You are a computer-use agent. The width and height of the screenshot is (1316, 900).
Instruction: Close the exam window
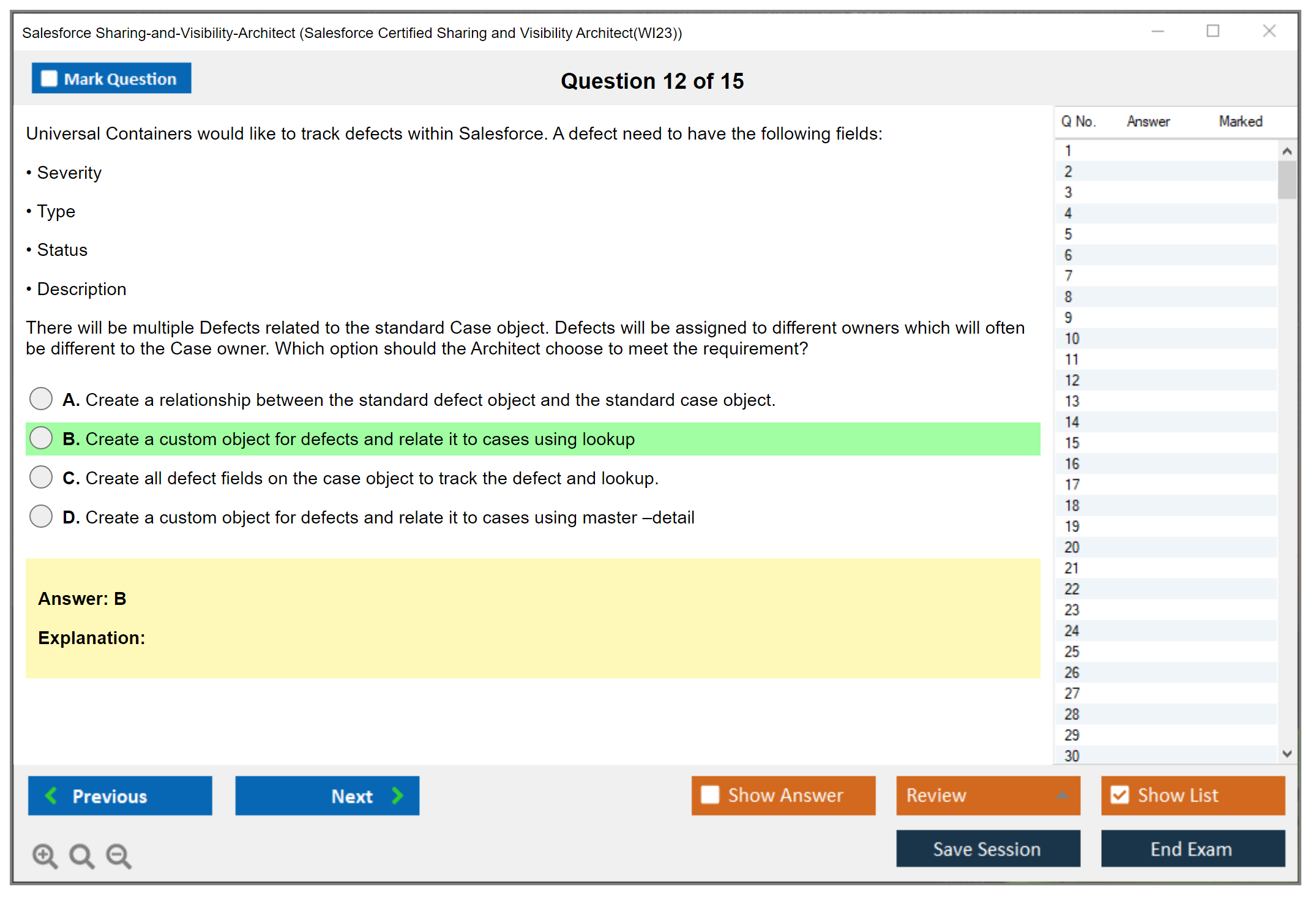tap(1269, 31)
